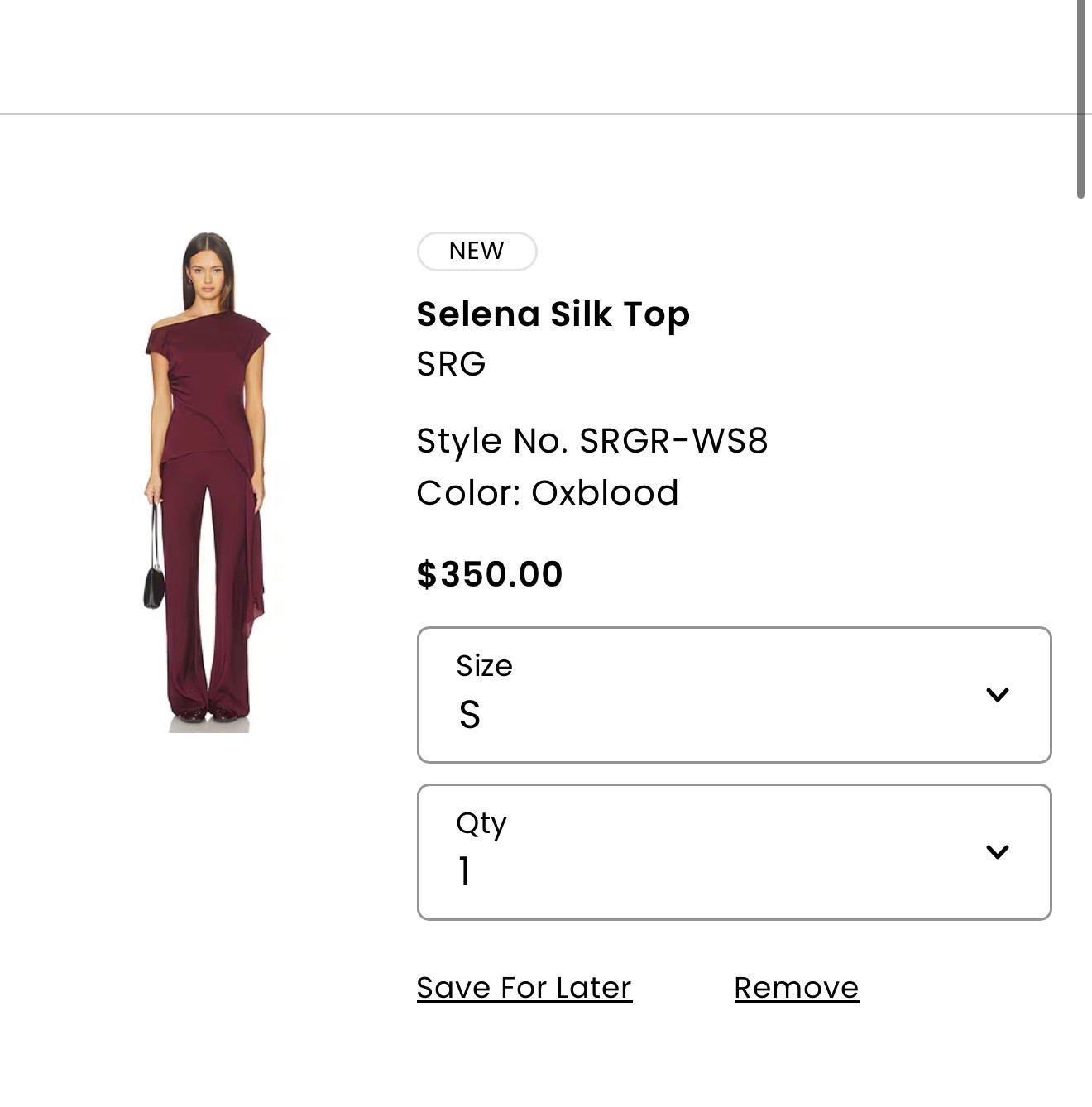The height and width of the screenshot is (1107, 1092).
Task: Click the NEW badge pill
Action: [x=477, y=251]
